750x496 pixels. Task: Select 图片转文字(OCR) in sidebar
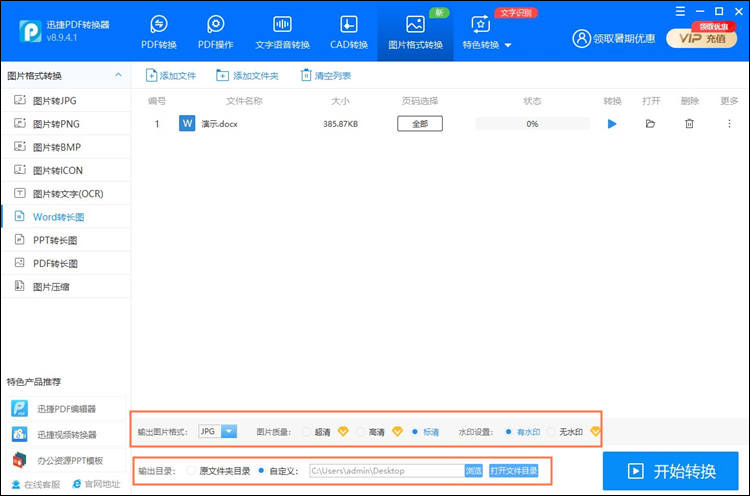(x=66, y=194)
